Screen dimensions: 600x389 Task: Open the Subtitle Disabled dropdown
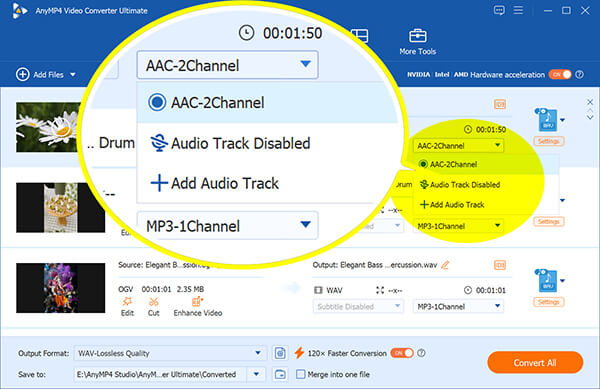coord(358,306)
